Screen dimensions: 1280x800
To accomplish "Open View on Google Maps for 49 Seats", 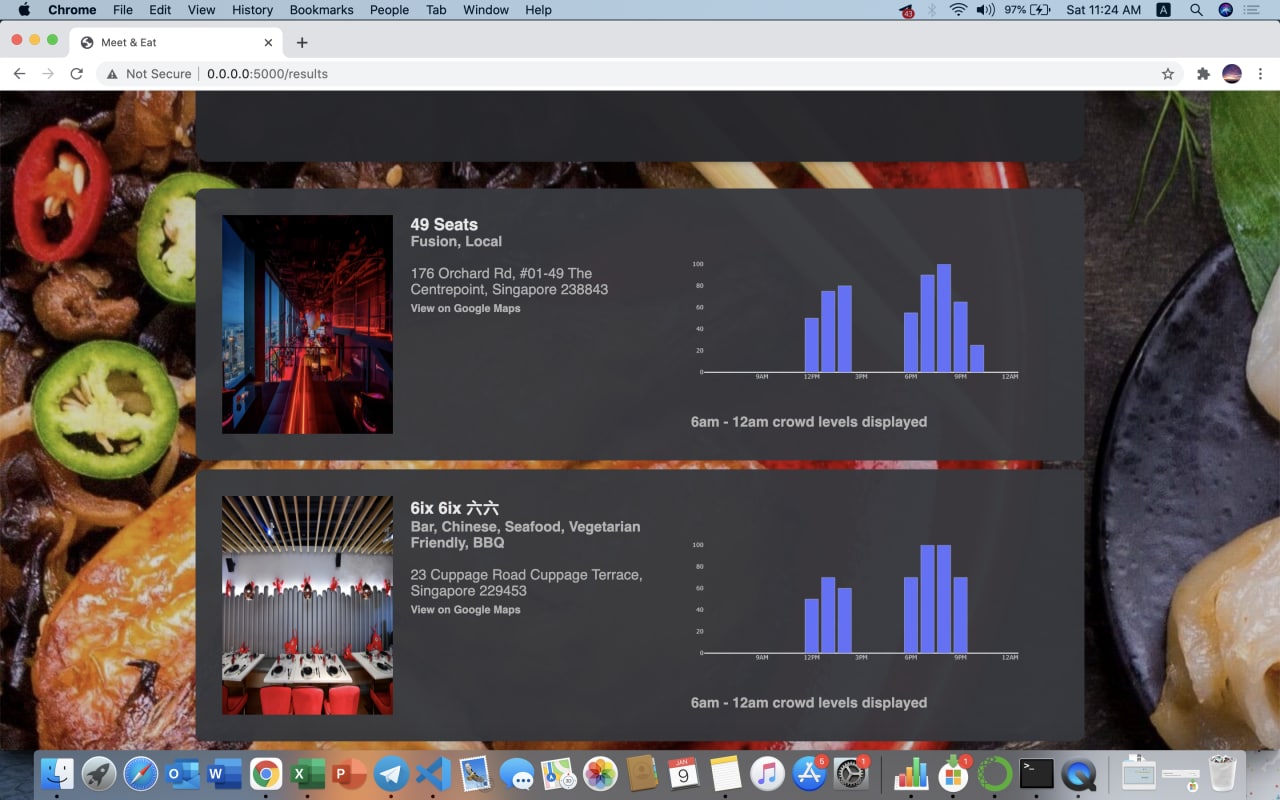I will (x=465, y=308).
